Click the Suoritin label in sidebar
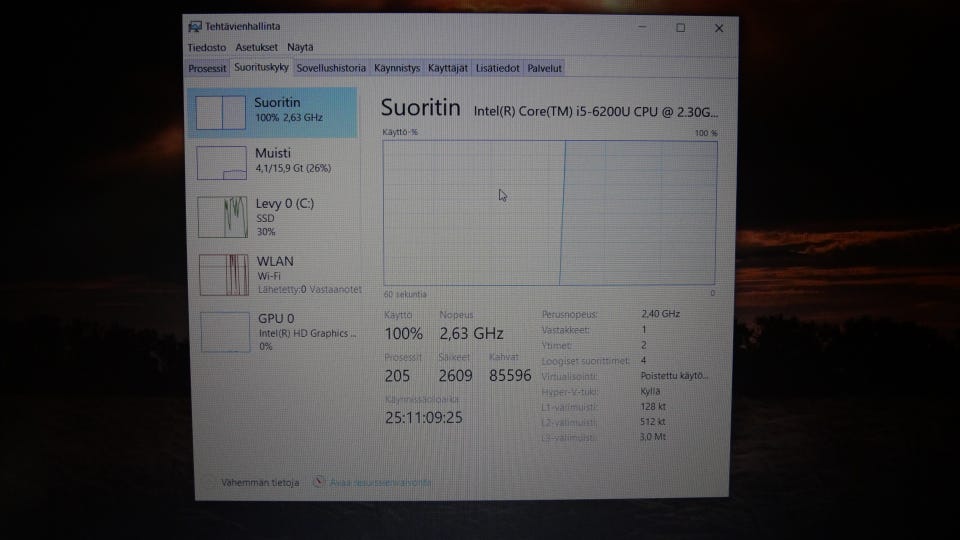The width and height of the screenshot is (960, 540). tap(277, 102)
